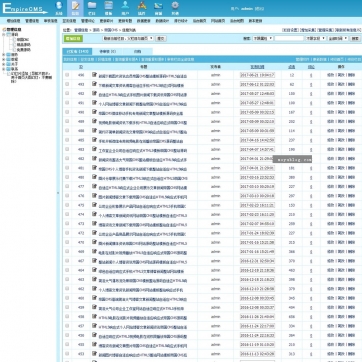Screen dimensions: 362x362
Task: Click the sidebar collapse handle on divider
Action: (59, 193)
